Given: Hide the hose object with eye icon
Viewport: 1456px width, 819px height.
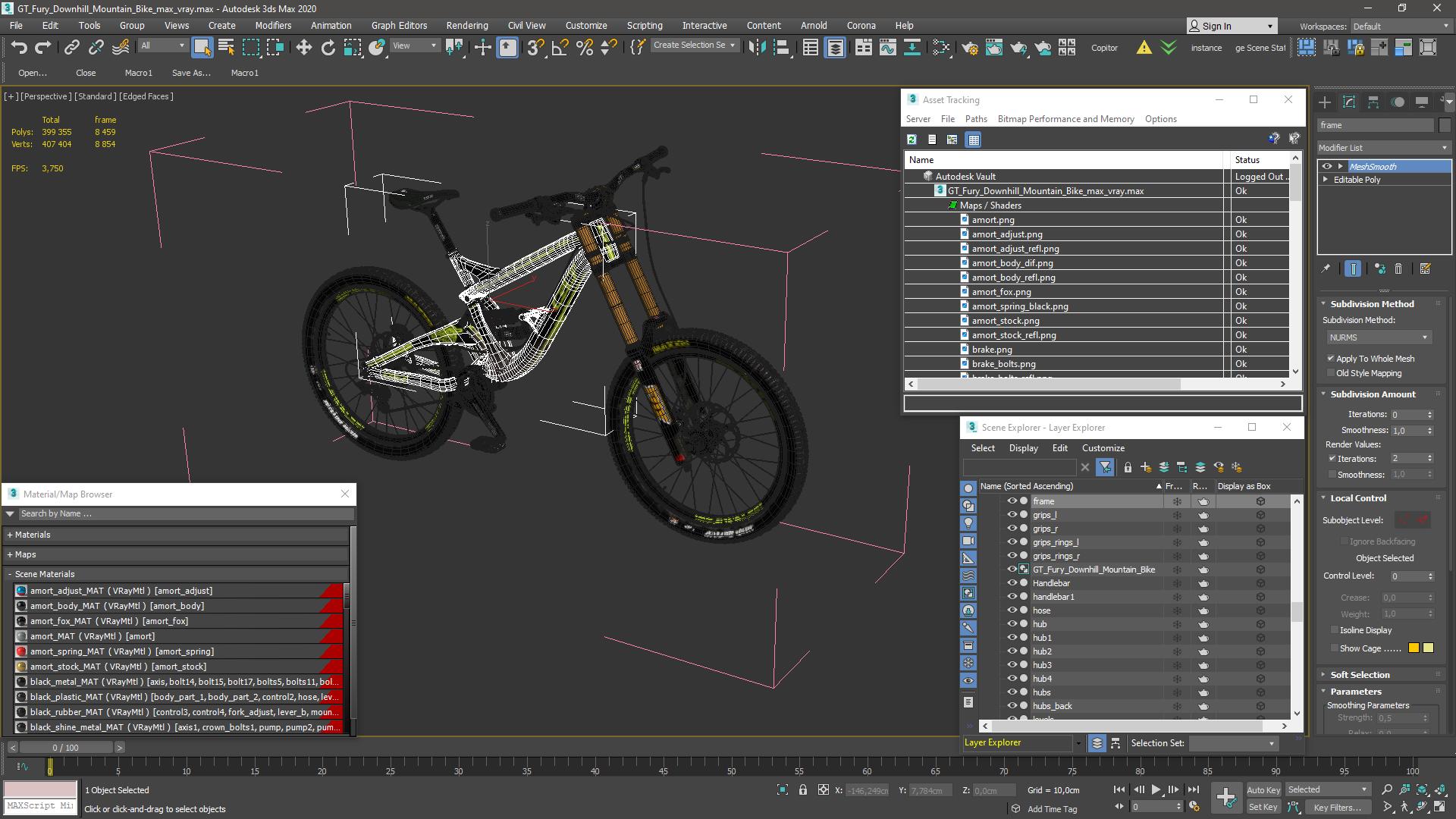Looking at the screenshot, I should [x=1012, y=610].
